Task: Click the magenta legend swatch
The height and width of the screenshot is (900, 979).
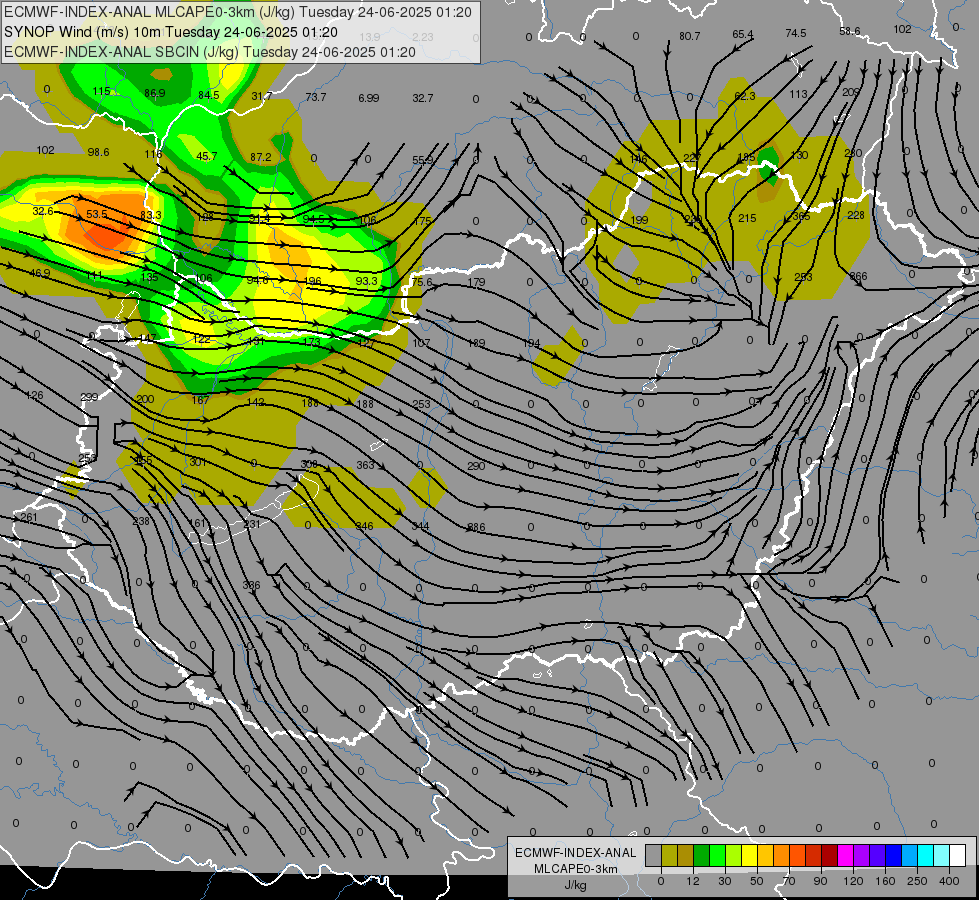Action: pyautogui.click(x=846, y=855)
